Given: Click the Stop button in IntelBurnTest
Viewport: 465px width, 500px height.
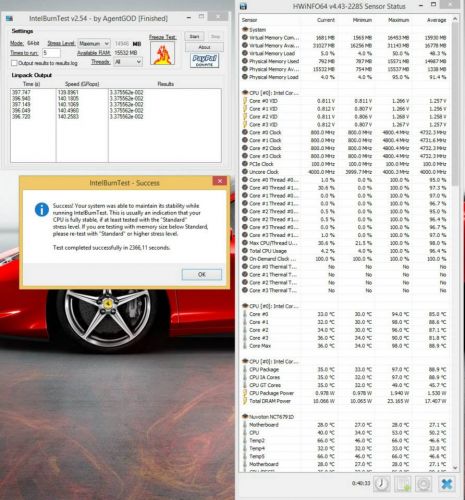Looking at the screenshot, I should (215, 36).
